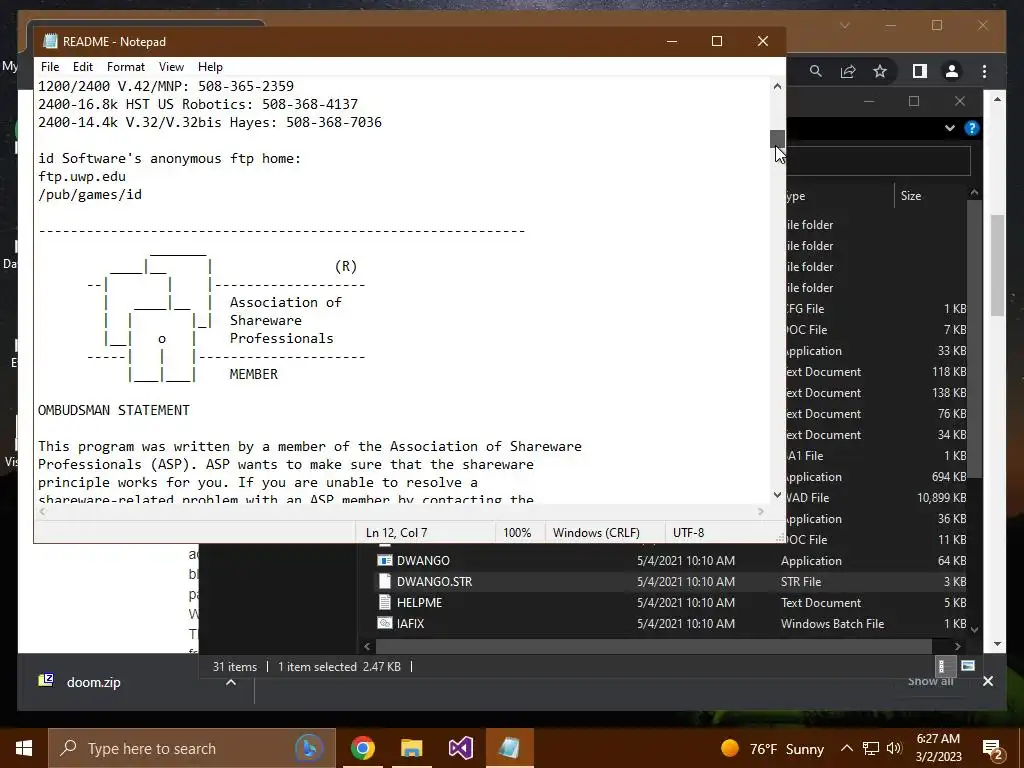
Task: Click the taskbar search box
Action: (x=192, y=748)
